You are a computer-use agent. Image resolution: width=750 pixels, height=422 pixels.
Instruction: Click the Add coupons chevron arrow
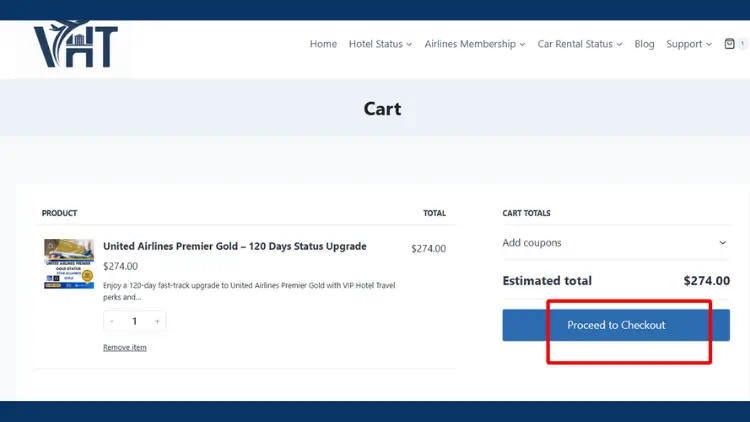723,243
